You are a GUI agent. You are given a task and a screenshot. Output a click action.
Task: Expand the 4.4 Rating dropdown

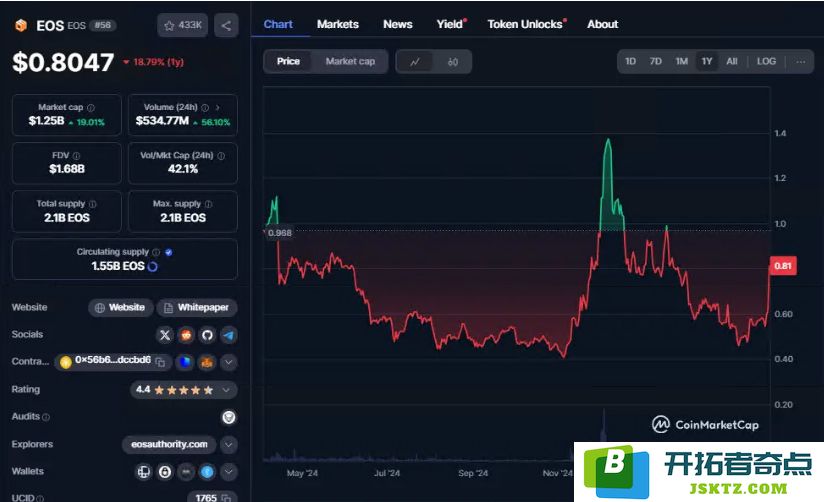click(183, 390)
